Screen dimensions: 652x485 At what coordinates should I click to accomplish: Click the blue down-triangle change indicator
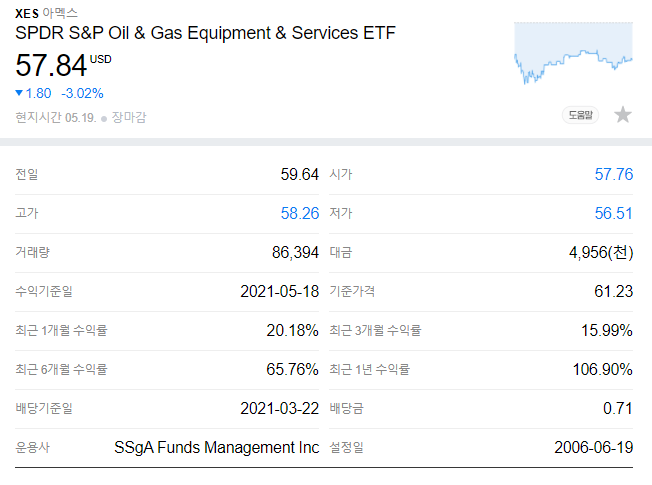pos(19,93)
